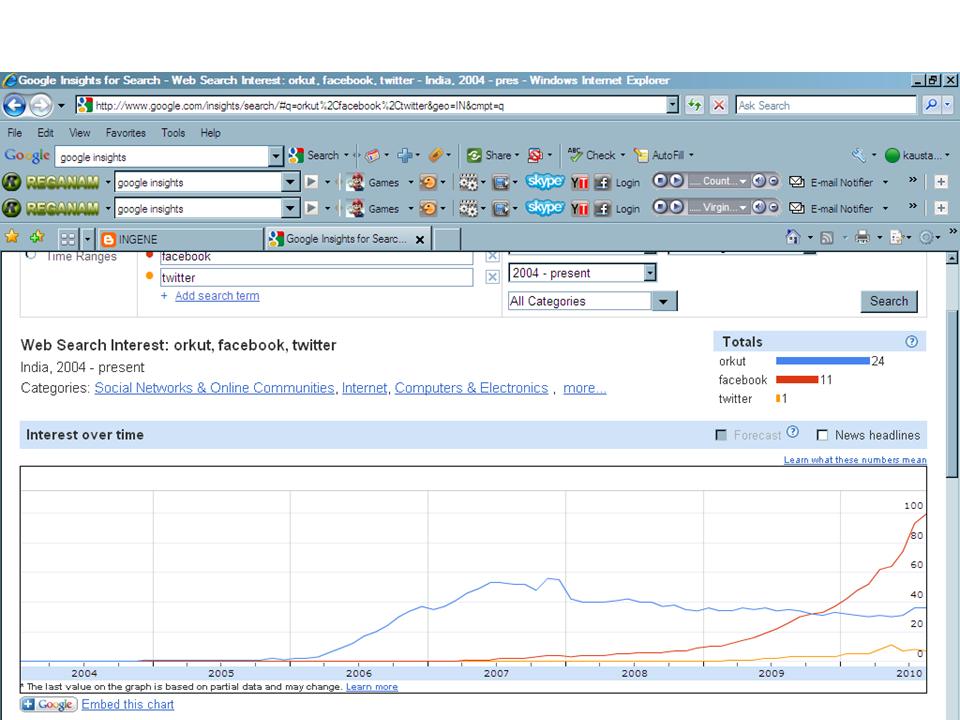Switch to the INGENE tab
960x720 pixels.
click(180, 239)
